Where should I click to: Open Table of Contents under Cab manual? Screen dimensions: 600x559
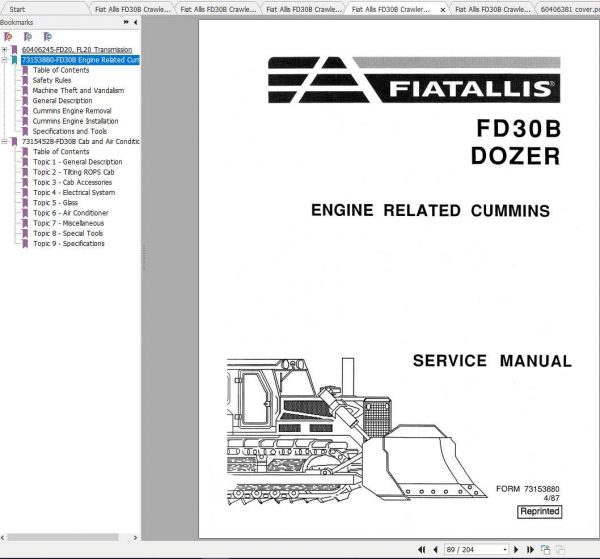pyautogui.click(x=61, y=152)
